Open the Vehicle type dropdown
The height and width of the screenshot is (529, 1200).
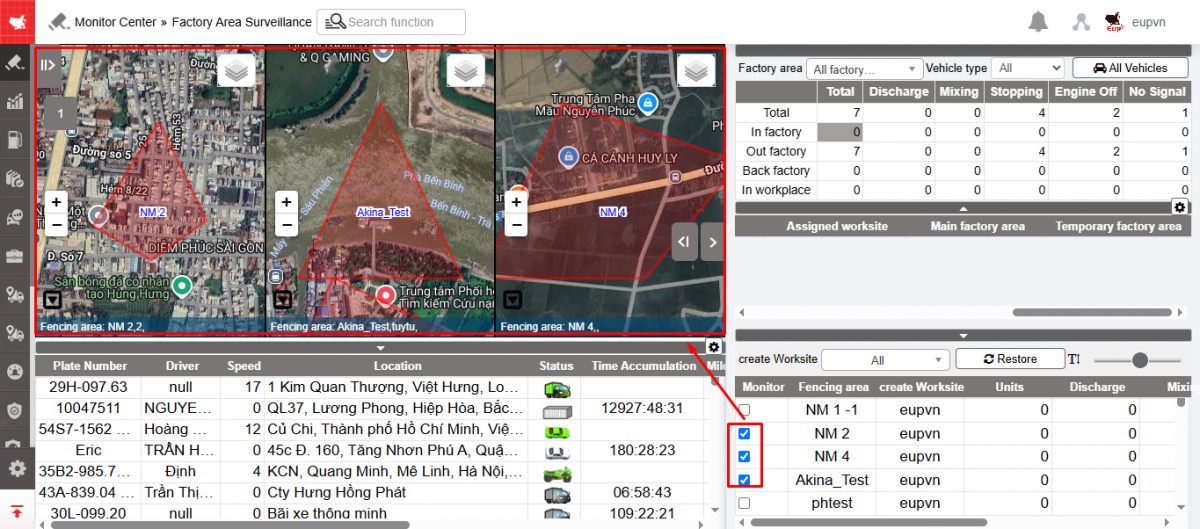tap(1028, 68)
